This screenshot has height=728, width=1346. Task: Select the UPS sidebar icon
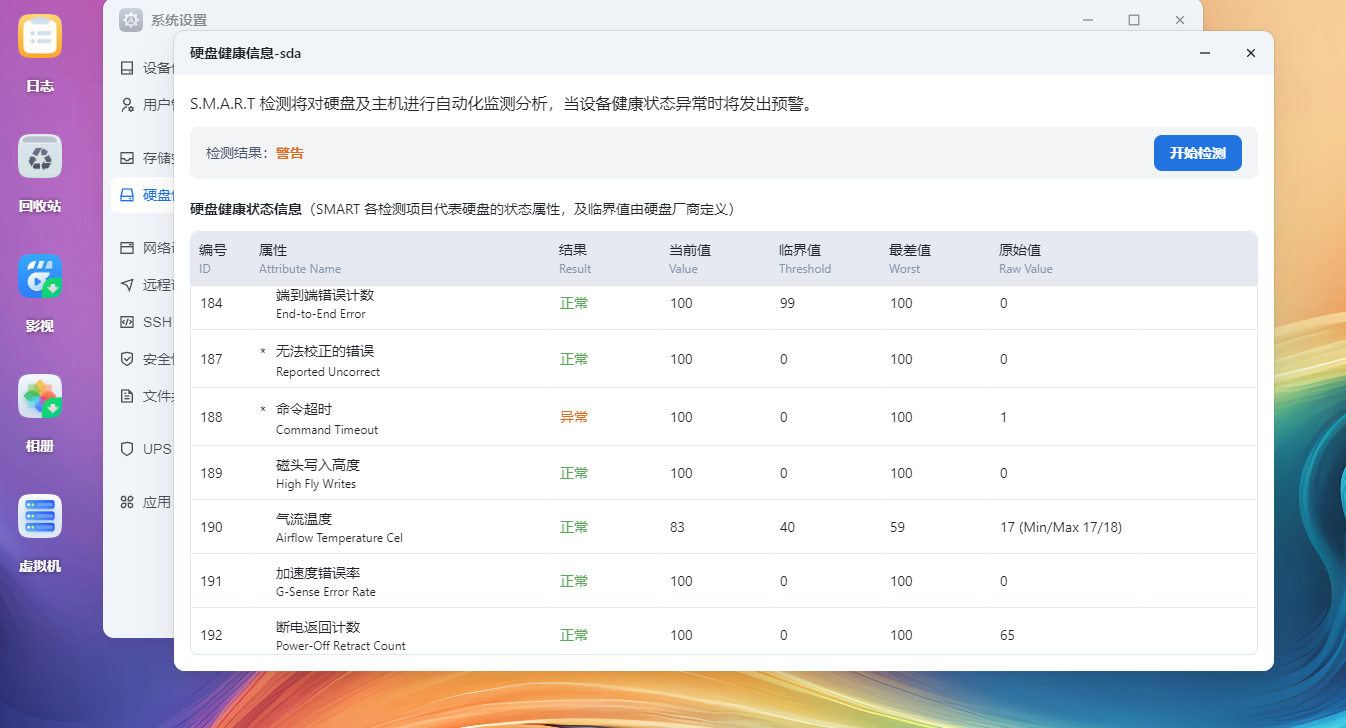pyautogui.click(x=127, y=449)
